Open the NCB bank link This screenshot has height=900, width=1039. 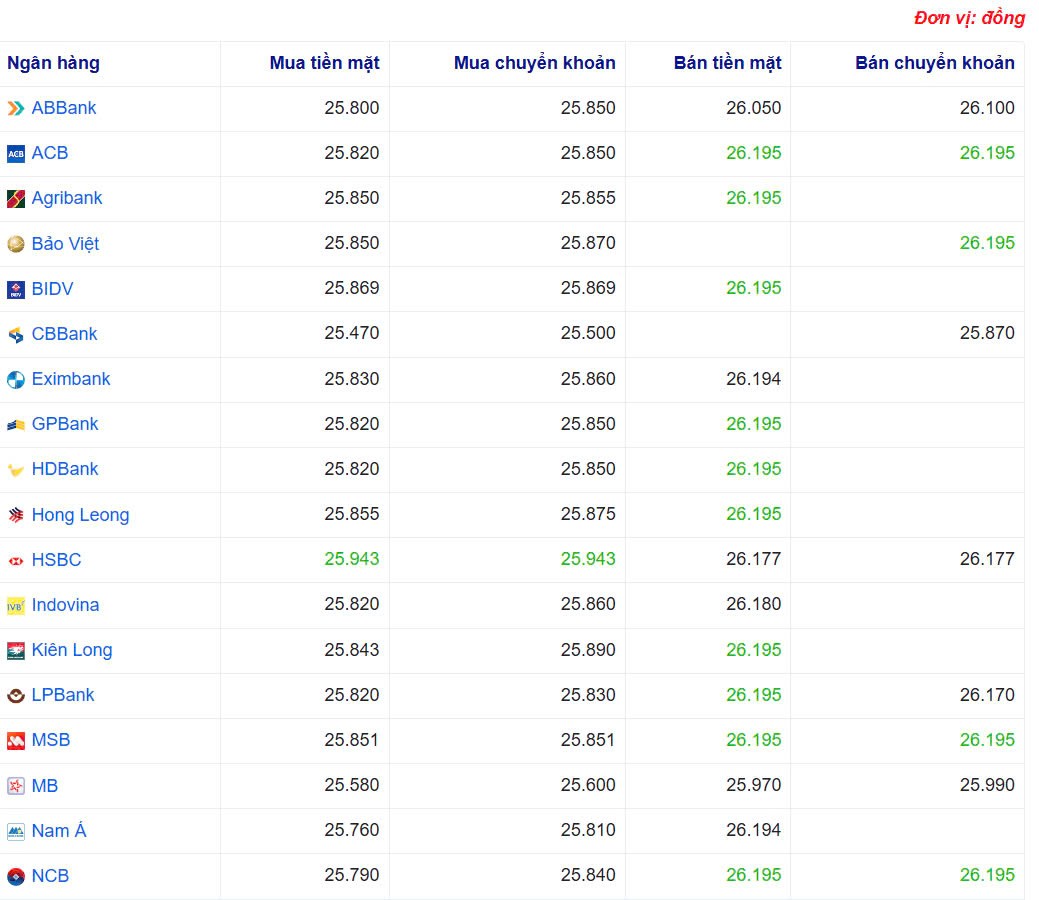click(51, 875)
